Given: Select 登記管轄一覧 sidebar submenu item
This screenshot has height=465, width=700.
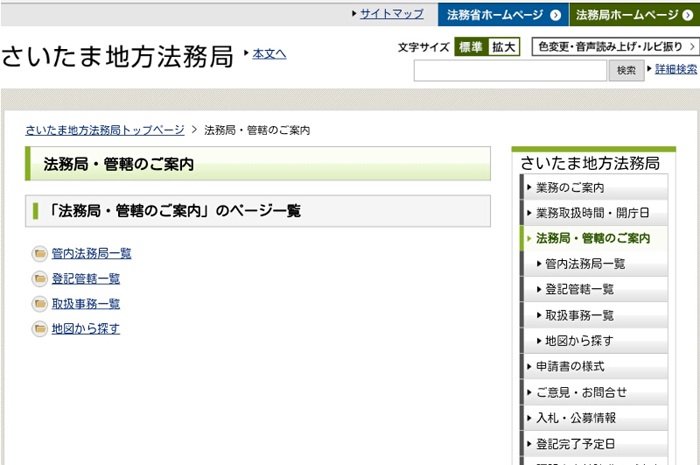Looking at the screenshot, I should point(594,289).
